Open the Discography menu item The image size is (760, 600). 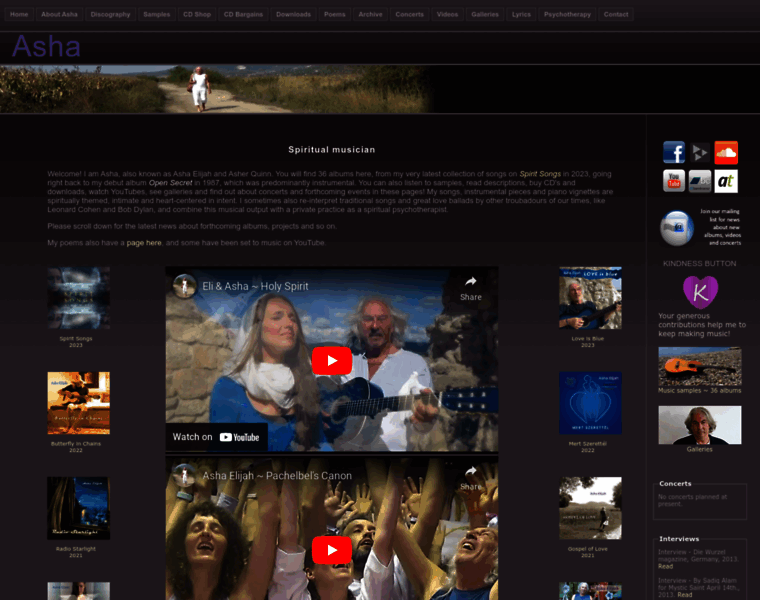click(111, 15)
